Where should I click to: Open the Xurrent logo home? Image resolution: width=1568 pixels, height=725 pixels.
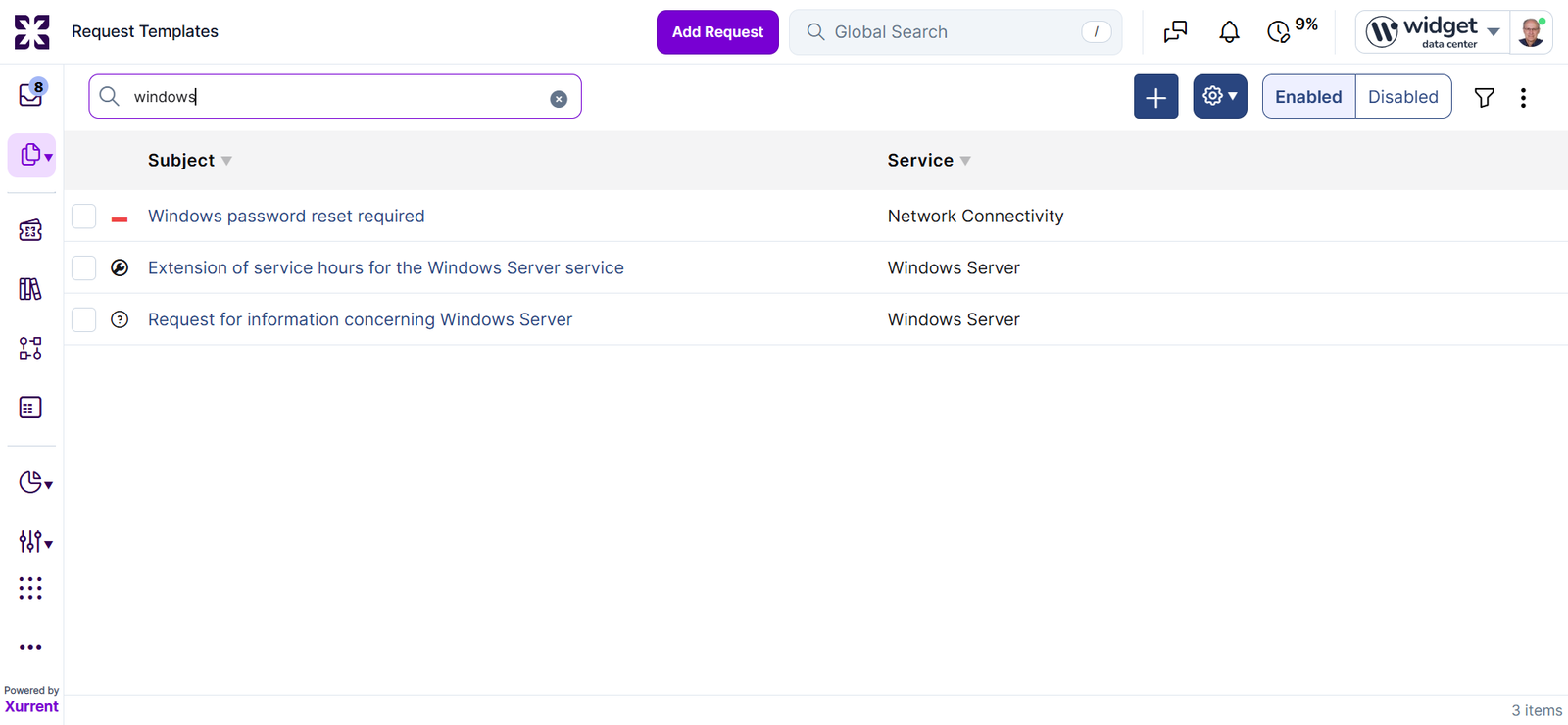point(31,31)
